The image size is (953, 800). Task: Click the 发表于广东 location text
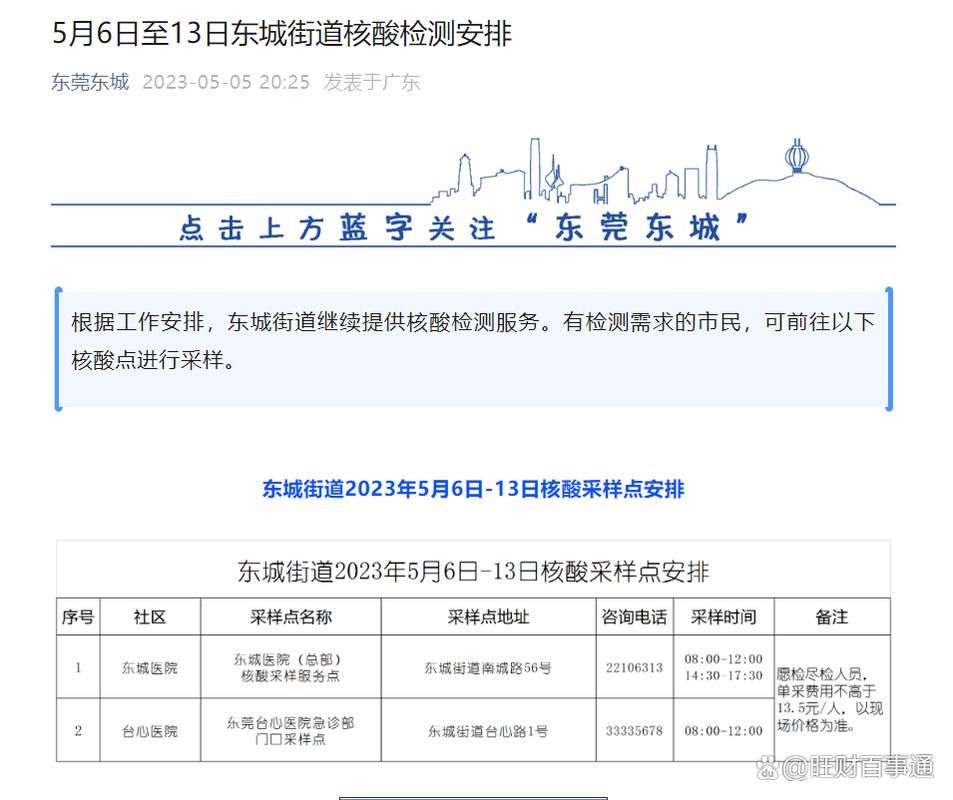click(x=371, y=82)
